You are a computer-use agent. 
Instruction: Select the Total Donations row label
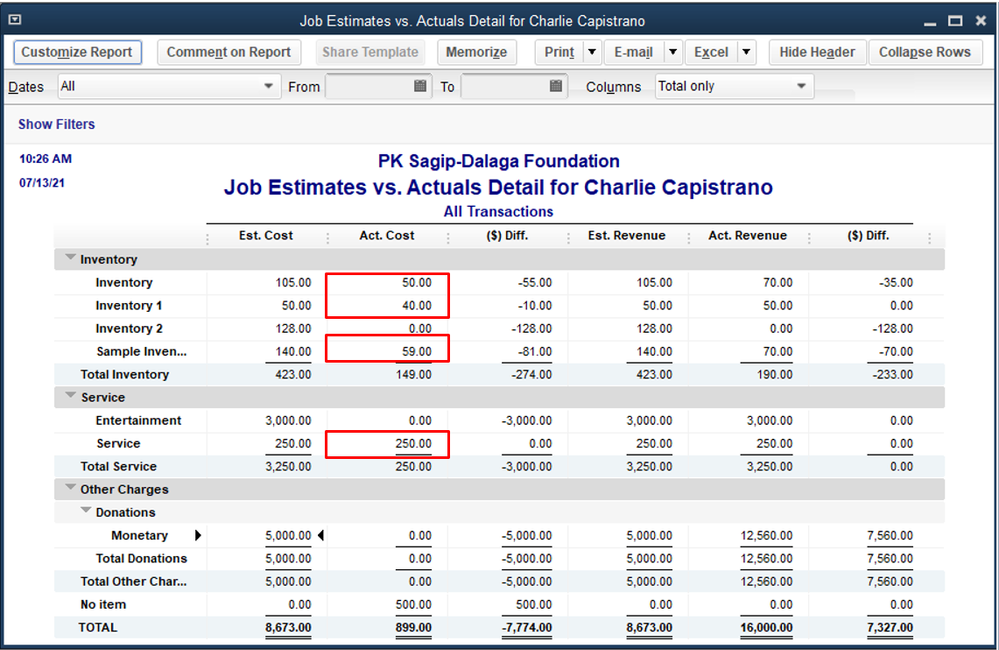[141, 558]
